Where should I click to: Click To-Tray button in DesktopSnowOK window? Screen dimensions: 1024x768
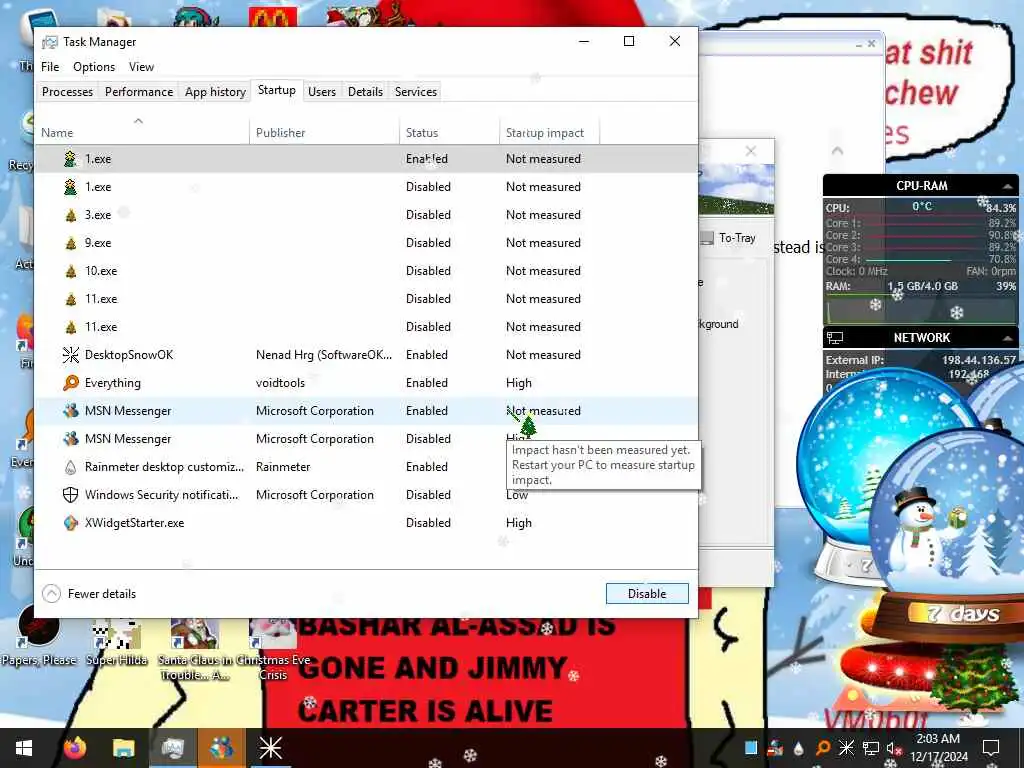click(729, 238)
